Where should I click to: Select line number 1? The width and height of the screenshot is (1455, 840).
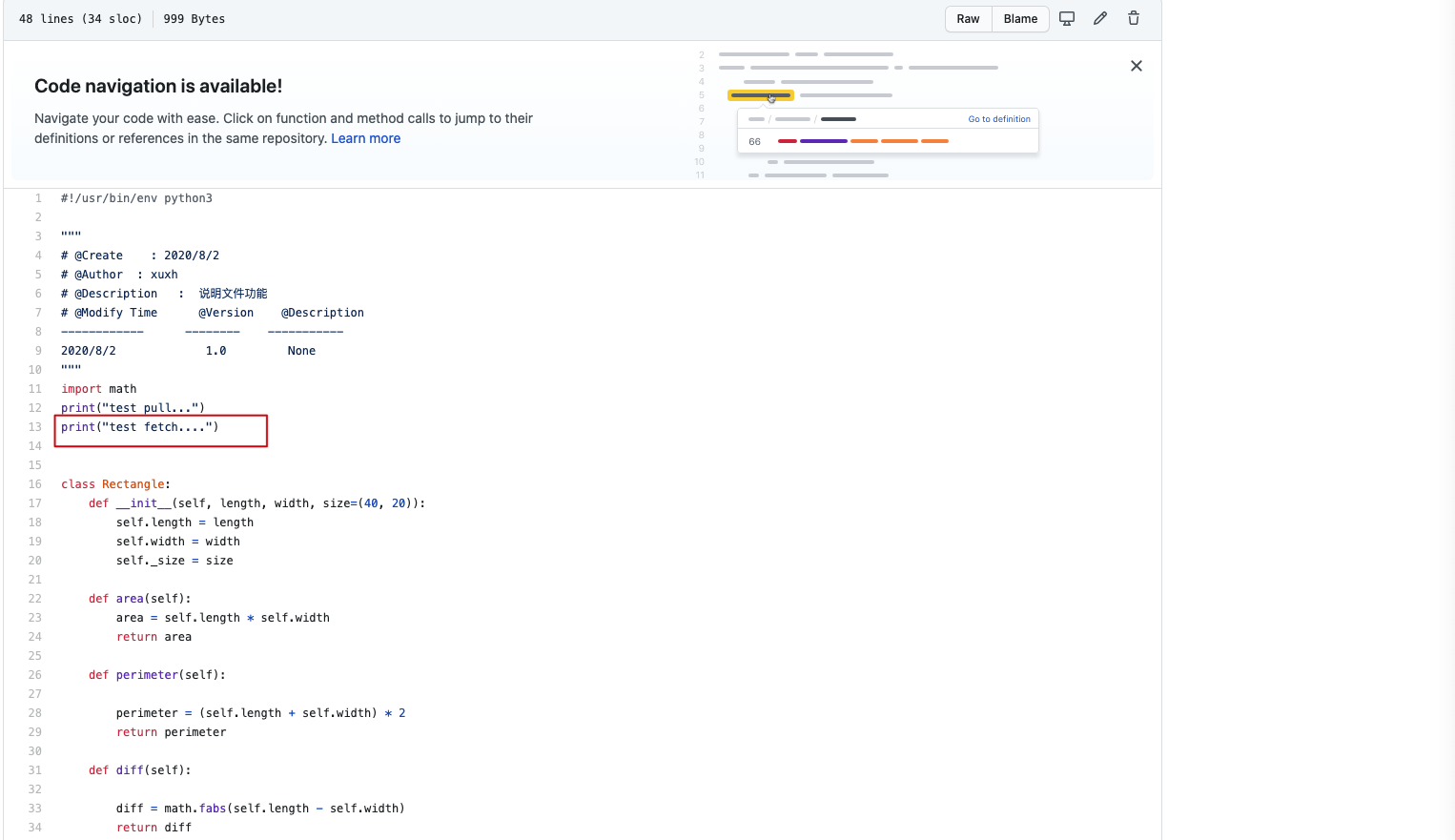tap(38, 198)
